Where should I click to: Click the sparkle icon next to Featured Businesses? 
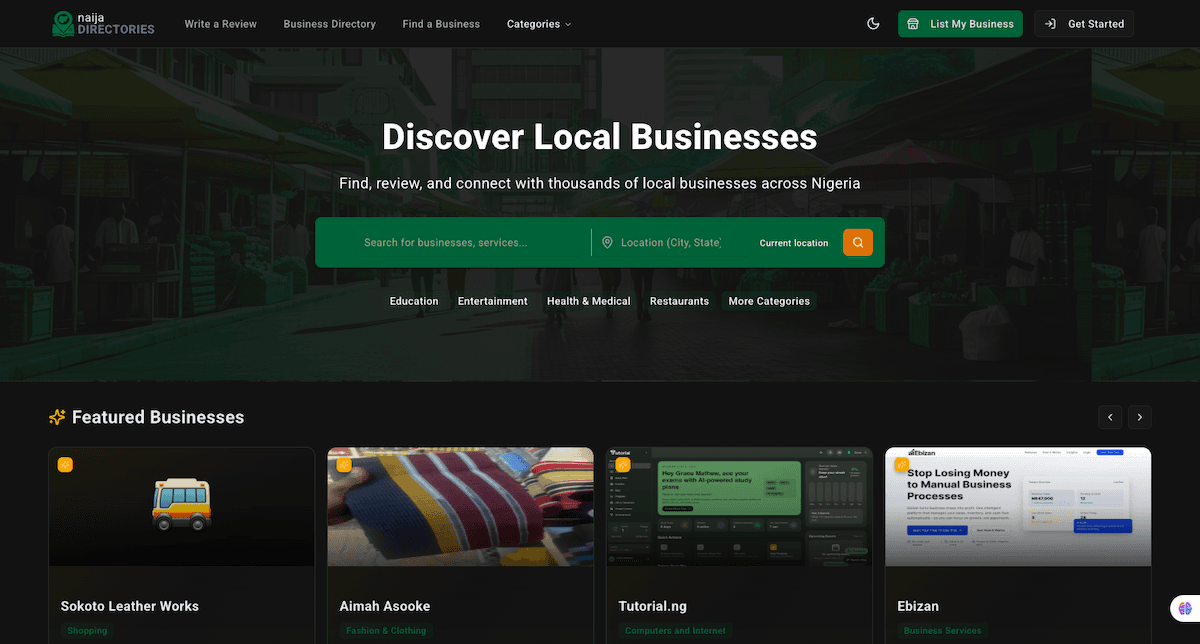pyautogui.click(x=57, y=417)
